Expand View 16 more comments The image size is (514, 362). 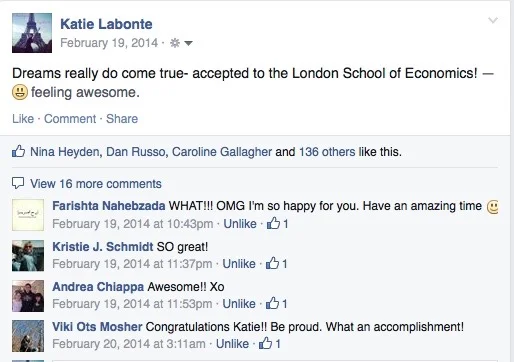click(96, 184)
